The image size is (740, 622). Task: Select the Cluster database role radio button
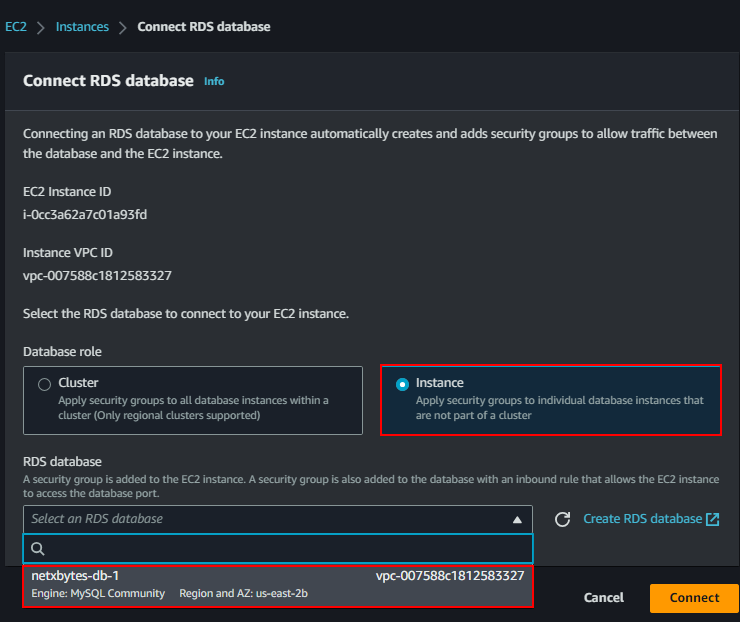click(x=43, y=384)
